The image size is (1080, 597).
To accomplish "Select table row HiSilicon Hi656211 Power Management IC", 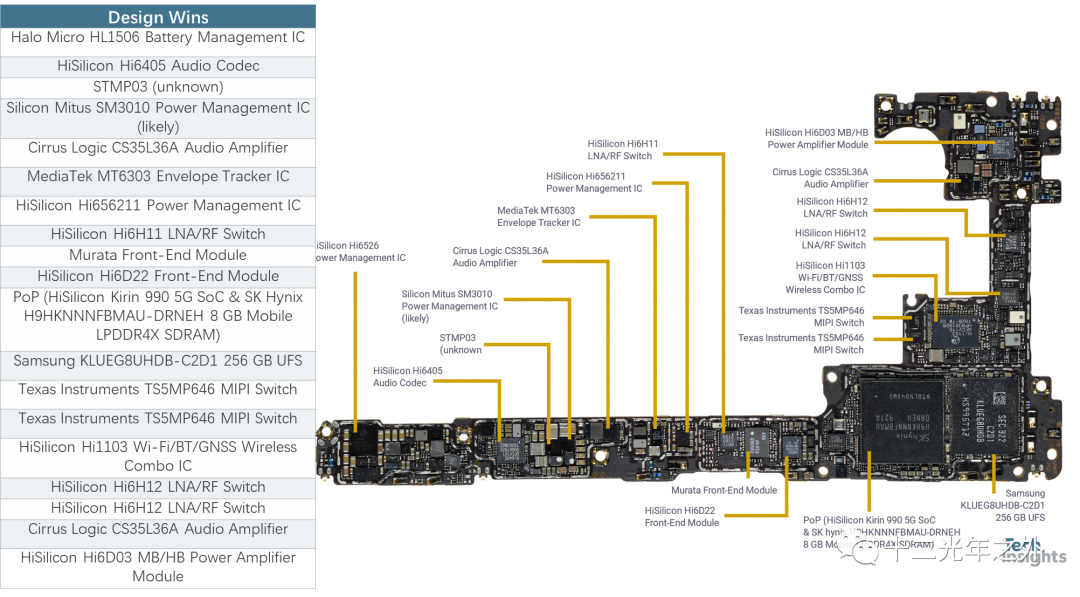I will click(158, 210).
